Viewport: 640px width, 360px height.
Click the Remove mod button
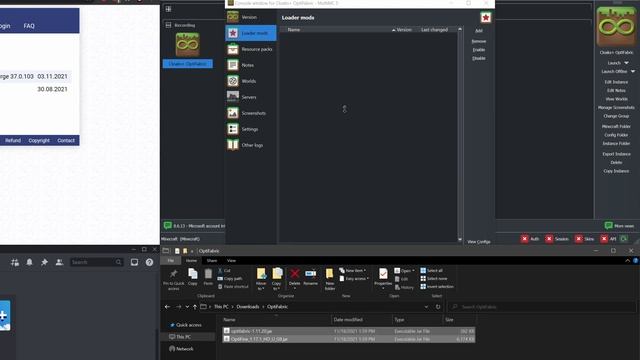pyautogui.click(x=479, y=41)
